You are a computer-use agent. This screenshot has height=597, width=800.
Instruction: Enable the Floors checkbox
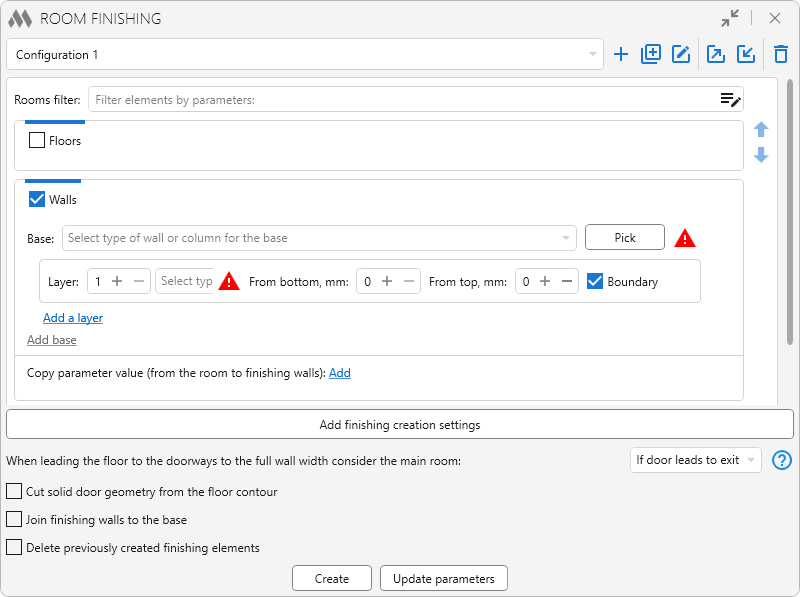[37, 140]
